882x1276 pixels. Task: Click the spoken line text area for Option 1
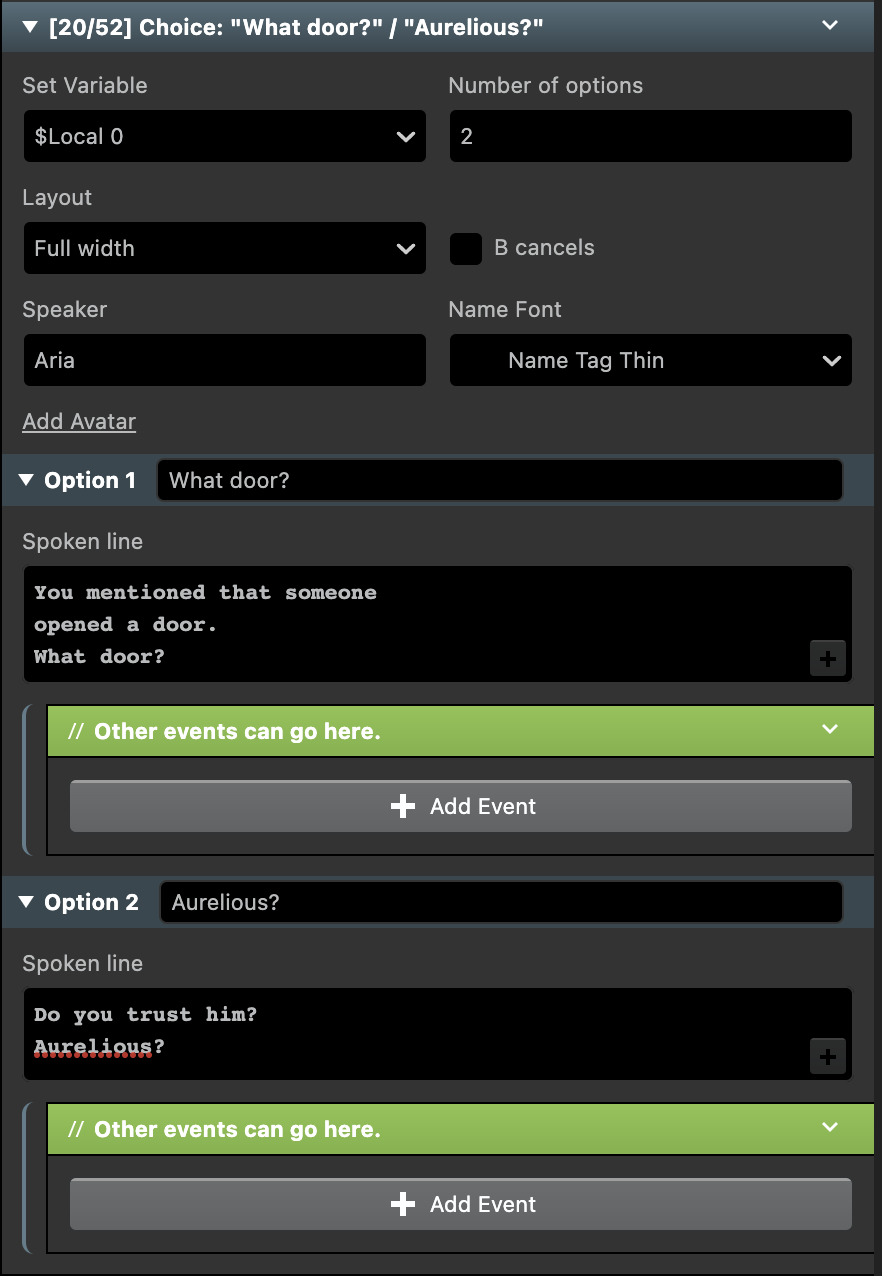[437, 624]
